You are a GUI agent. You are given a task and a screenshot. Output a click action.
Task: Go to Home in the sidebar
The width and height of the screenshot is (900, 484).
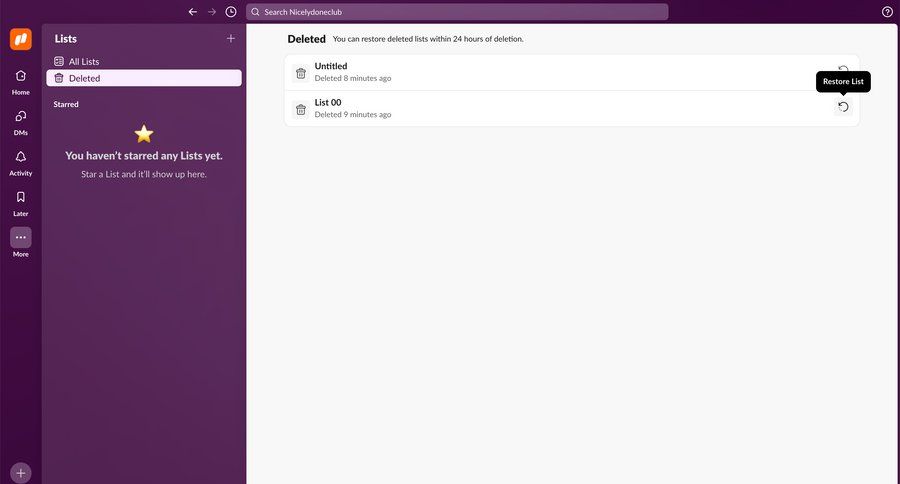coord(21,79)
